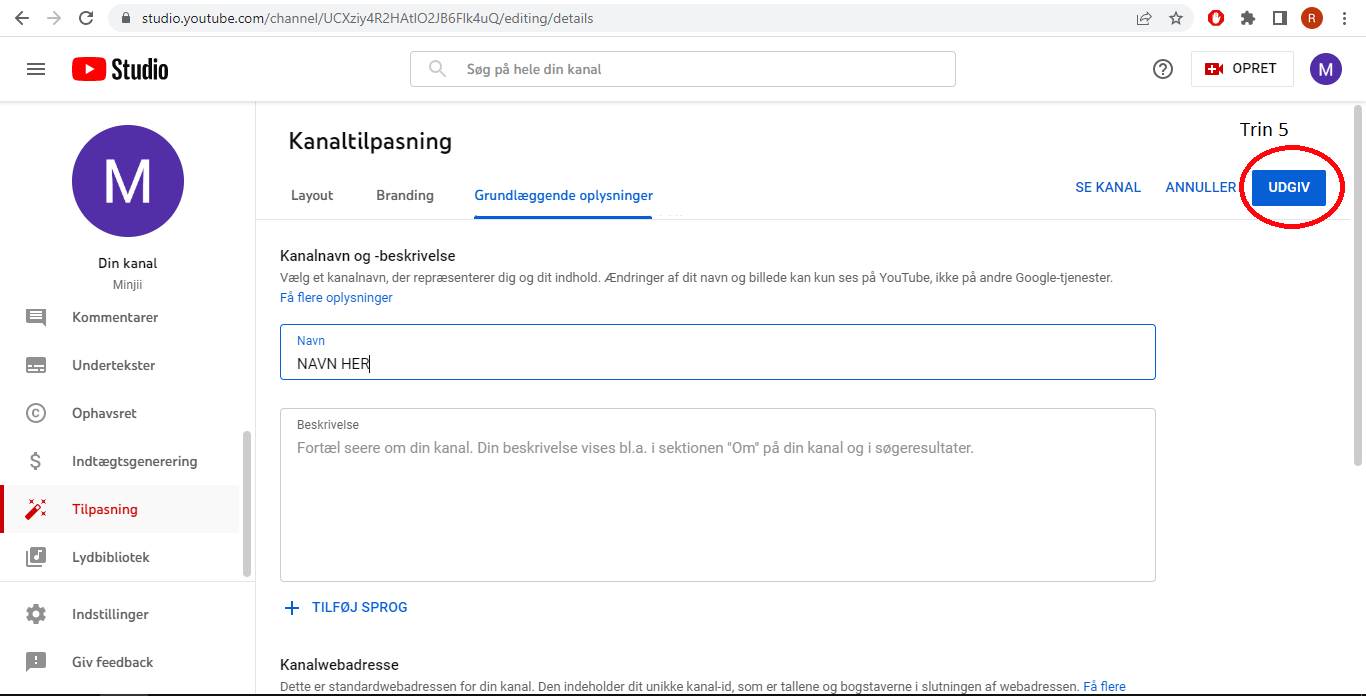
Task: Open Indtægtsgenerering dollar icon
Action: pyautogui.click(x=36, y=461)
